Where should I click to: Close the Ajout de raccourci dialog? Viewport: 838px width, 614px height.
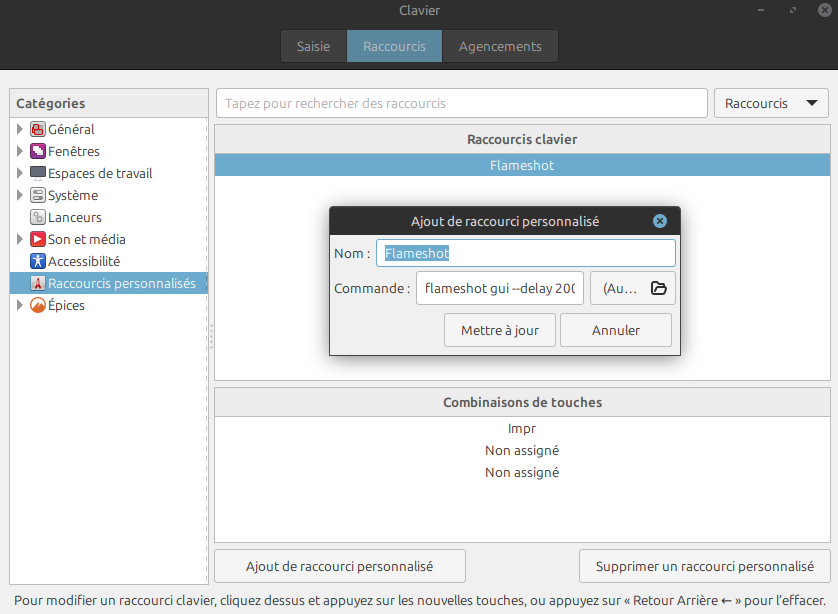660,221
